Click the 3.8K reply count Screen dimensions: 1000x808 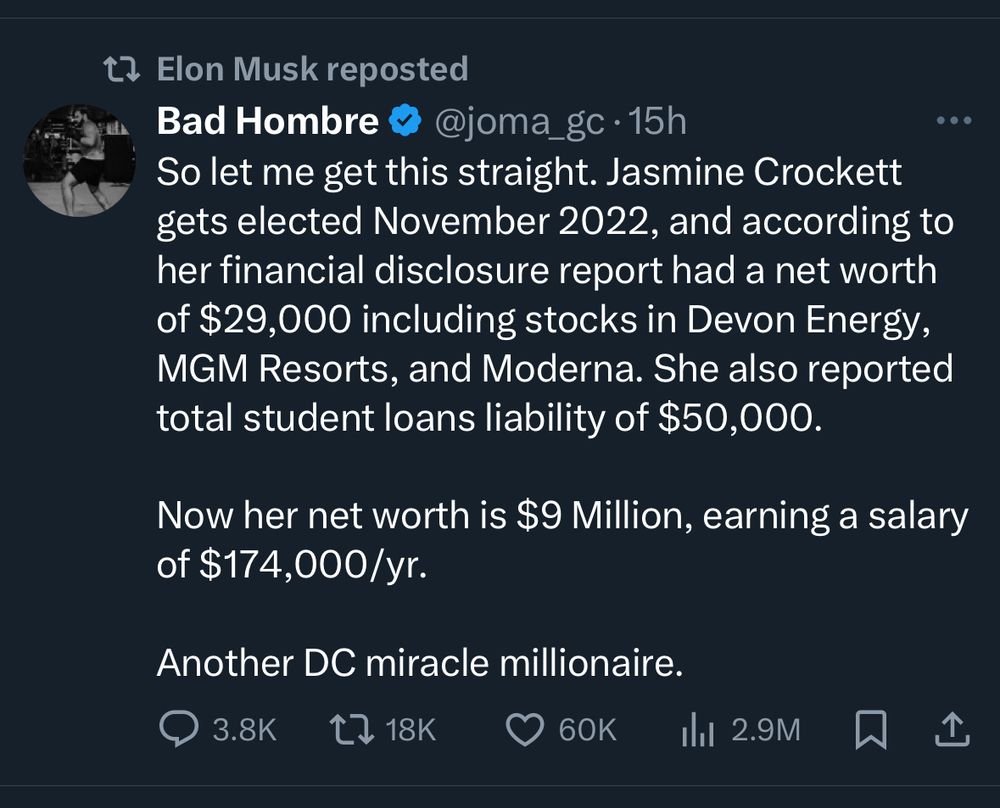coord(244,730)
